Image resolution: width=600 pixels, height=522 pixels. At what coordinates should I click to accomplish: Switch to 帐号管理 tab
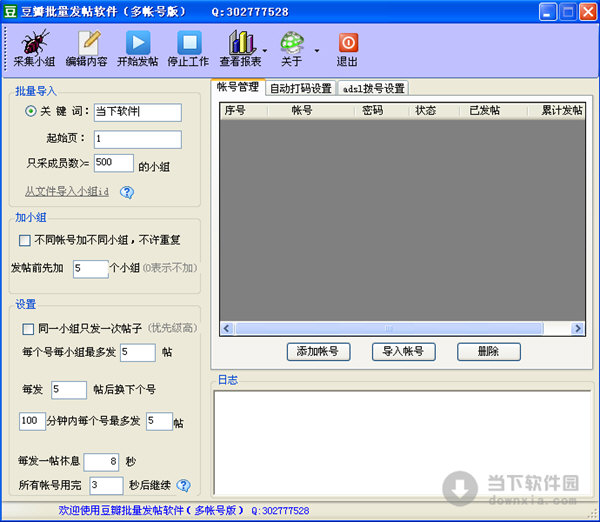point(238,87)
